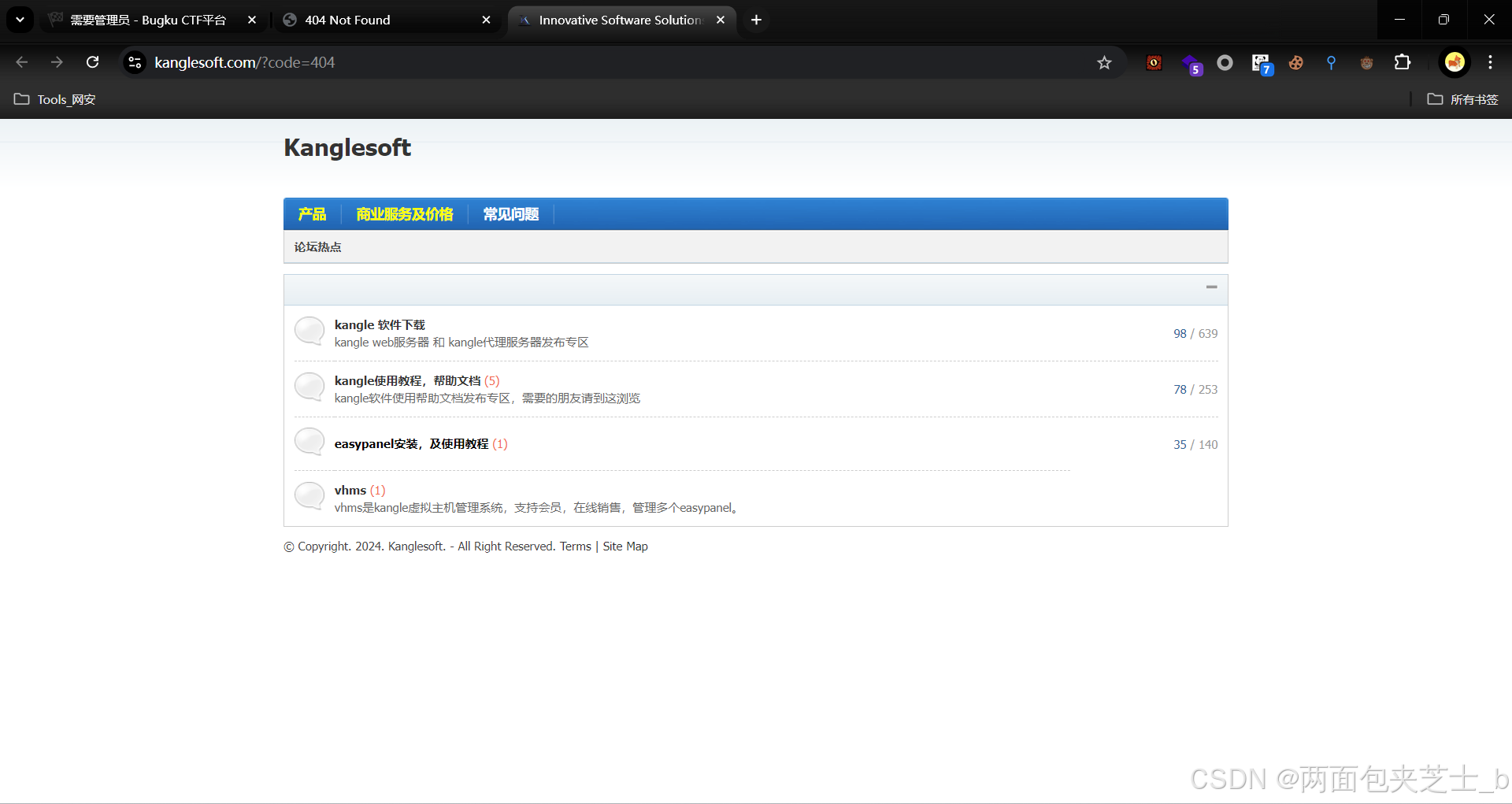Click speech bubble icon beside kangle 软件下载
Viewport: 1512px width, 804px height.
tap(309, 331)
